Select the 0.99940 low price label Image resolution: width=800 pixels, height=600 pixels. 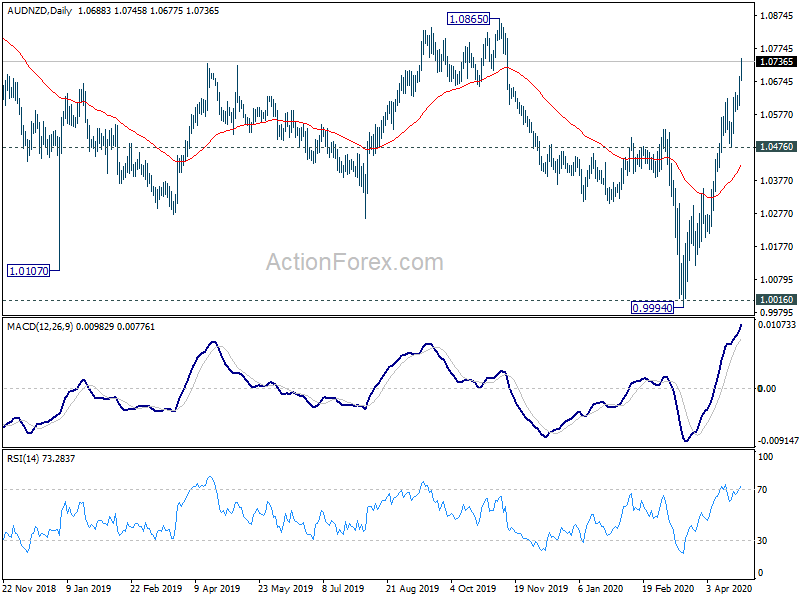tap(653, 308)
